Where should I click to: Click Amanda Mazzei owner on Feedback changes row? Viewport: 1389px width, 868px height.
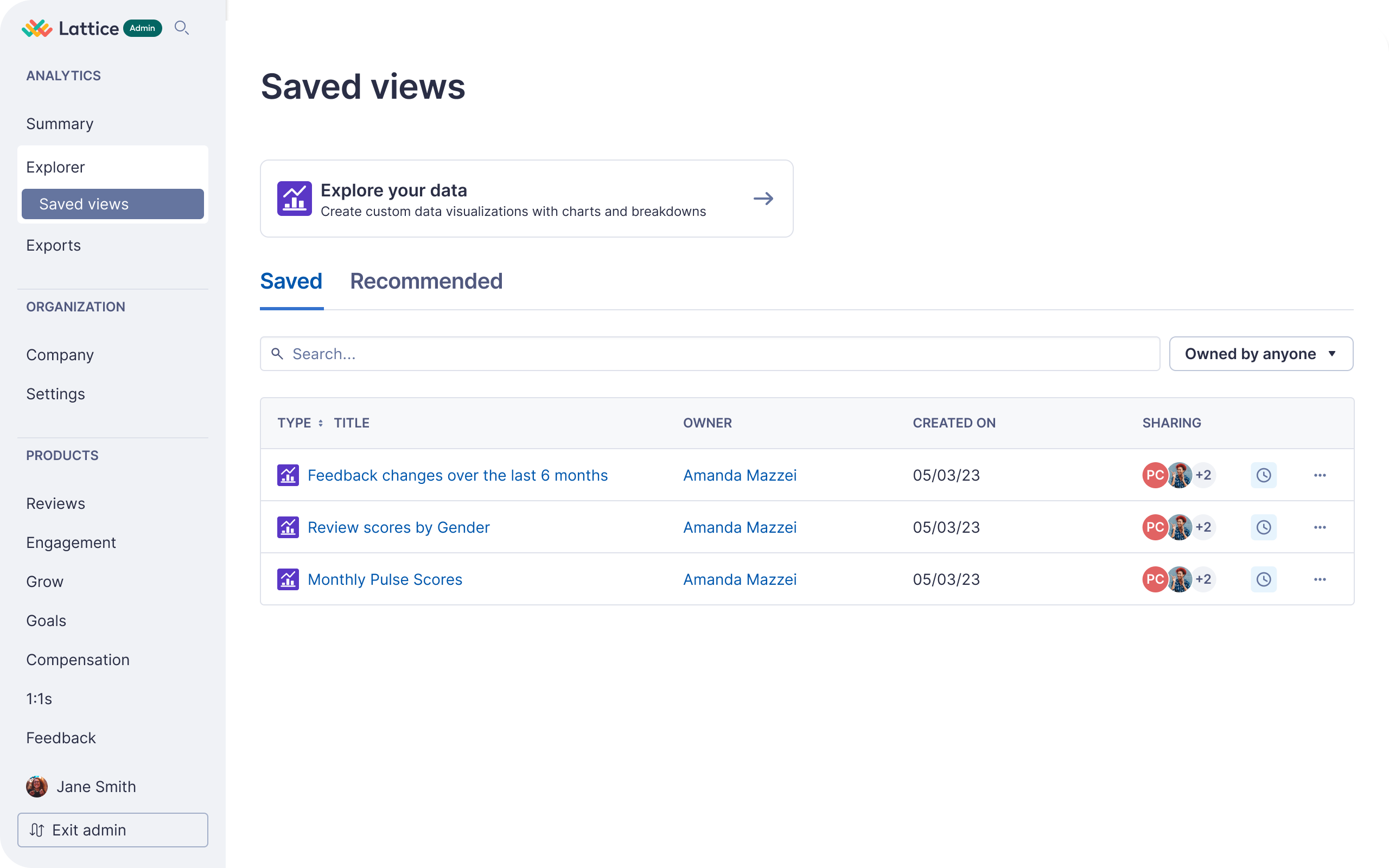[x=740, y=475]
